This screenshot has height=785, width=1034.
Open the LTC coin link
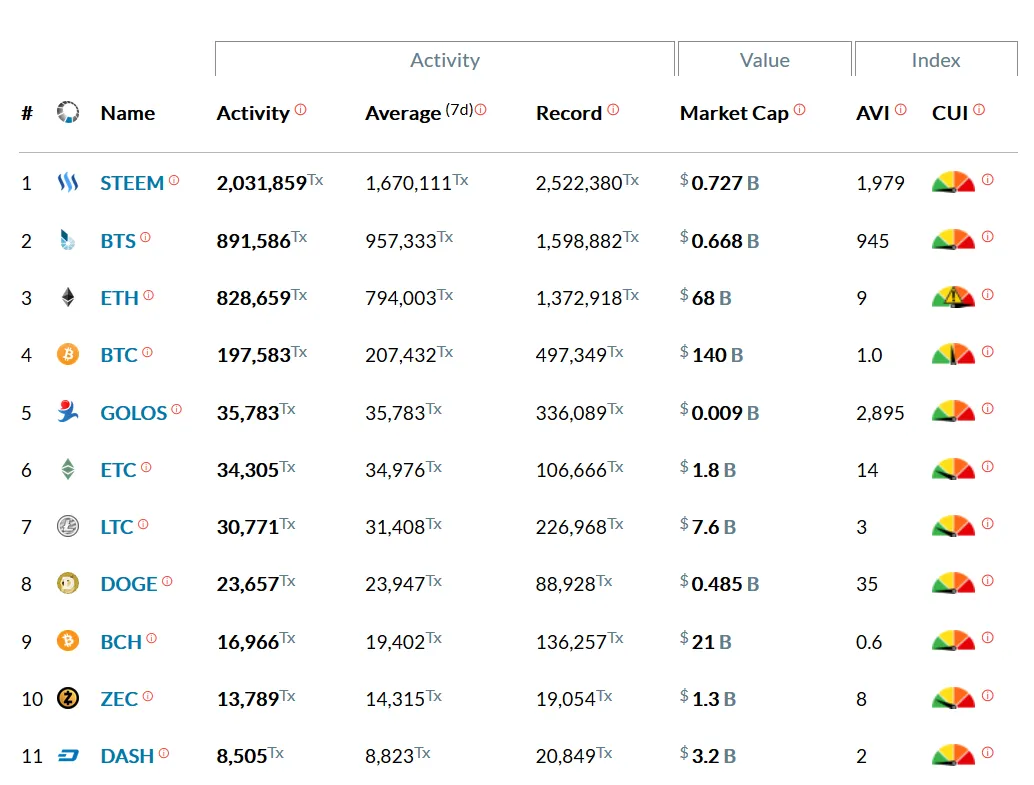tap(117, 527)
